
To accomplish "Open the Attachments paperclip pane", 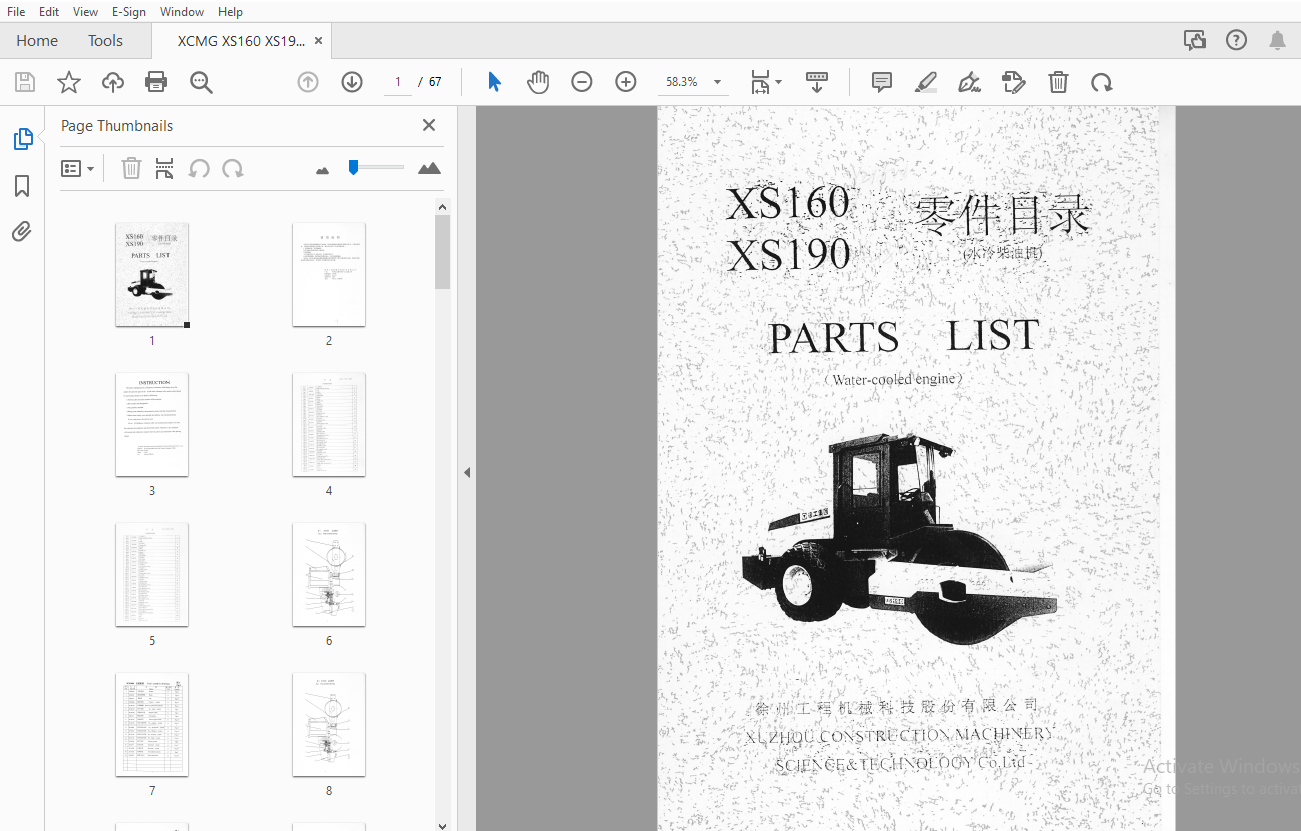I will [22, 232].
